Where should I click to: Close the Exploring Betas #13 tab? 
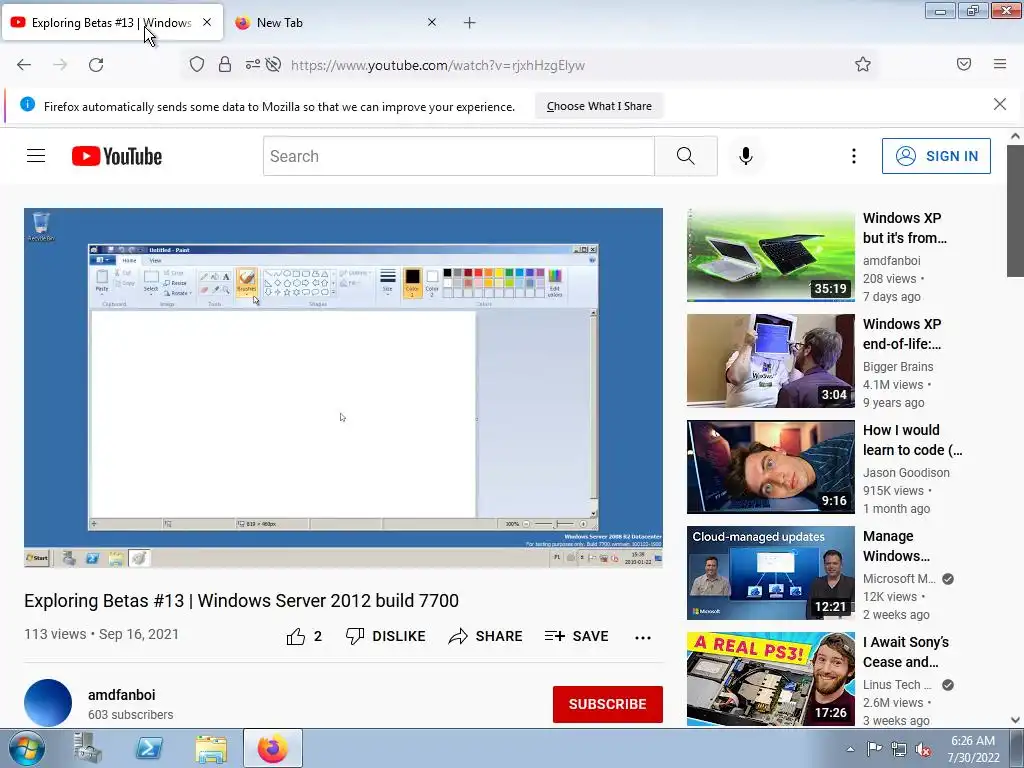[207, 22]
